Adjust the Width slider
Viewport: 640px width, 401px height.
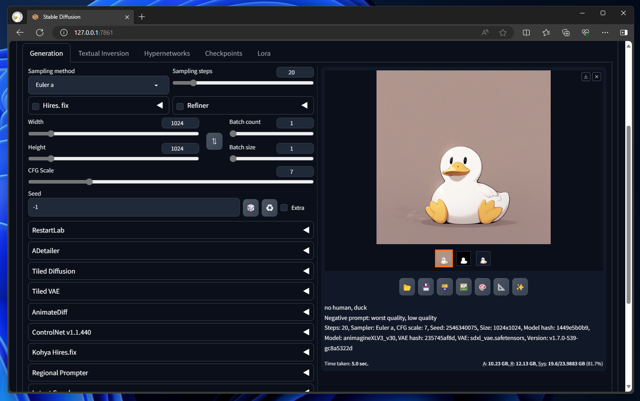point(113,134)
